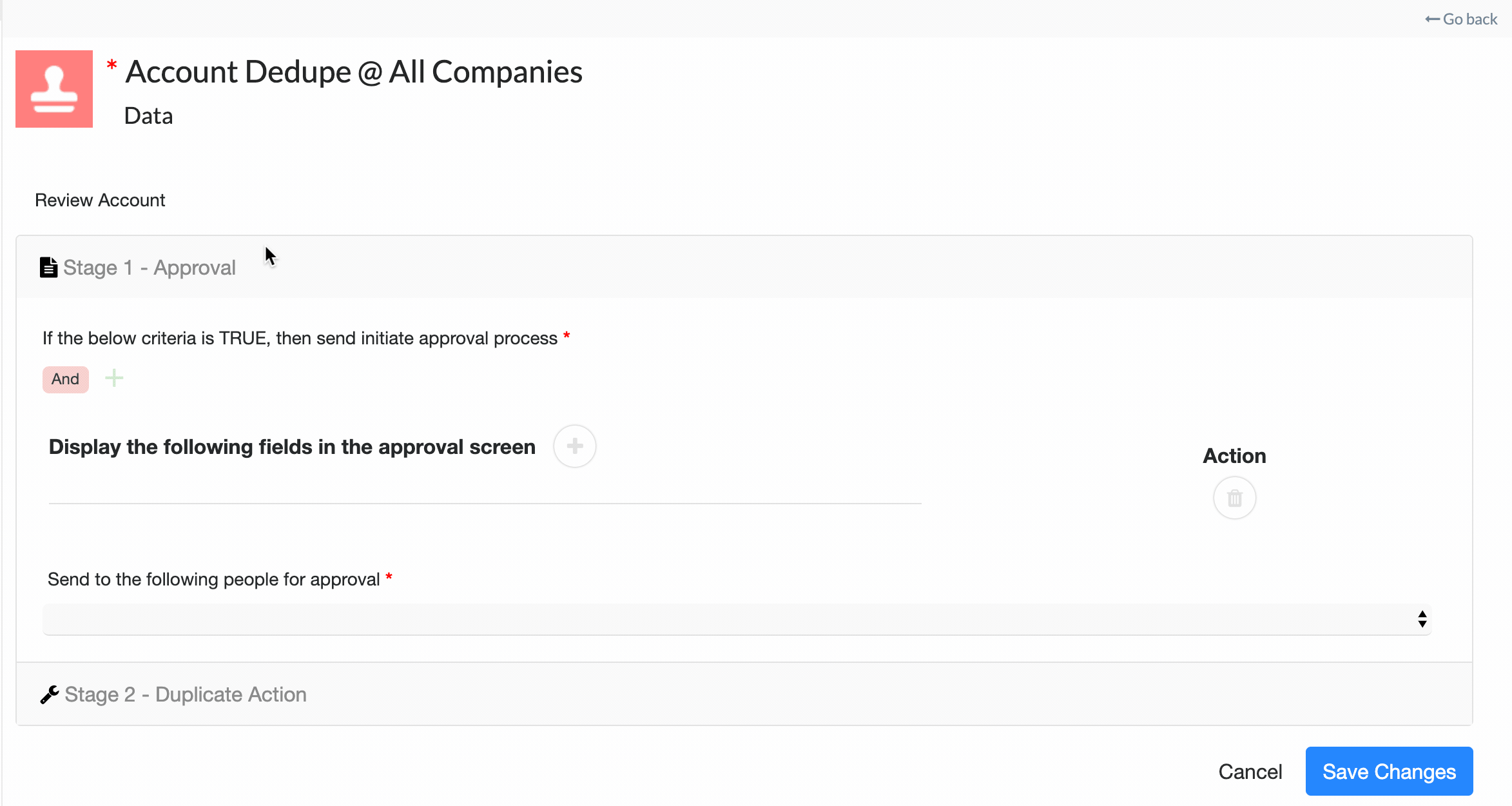Click the Data subtitle text

pyautogui.click(x=148, y=116)
